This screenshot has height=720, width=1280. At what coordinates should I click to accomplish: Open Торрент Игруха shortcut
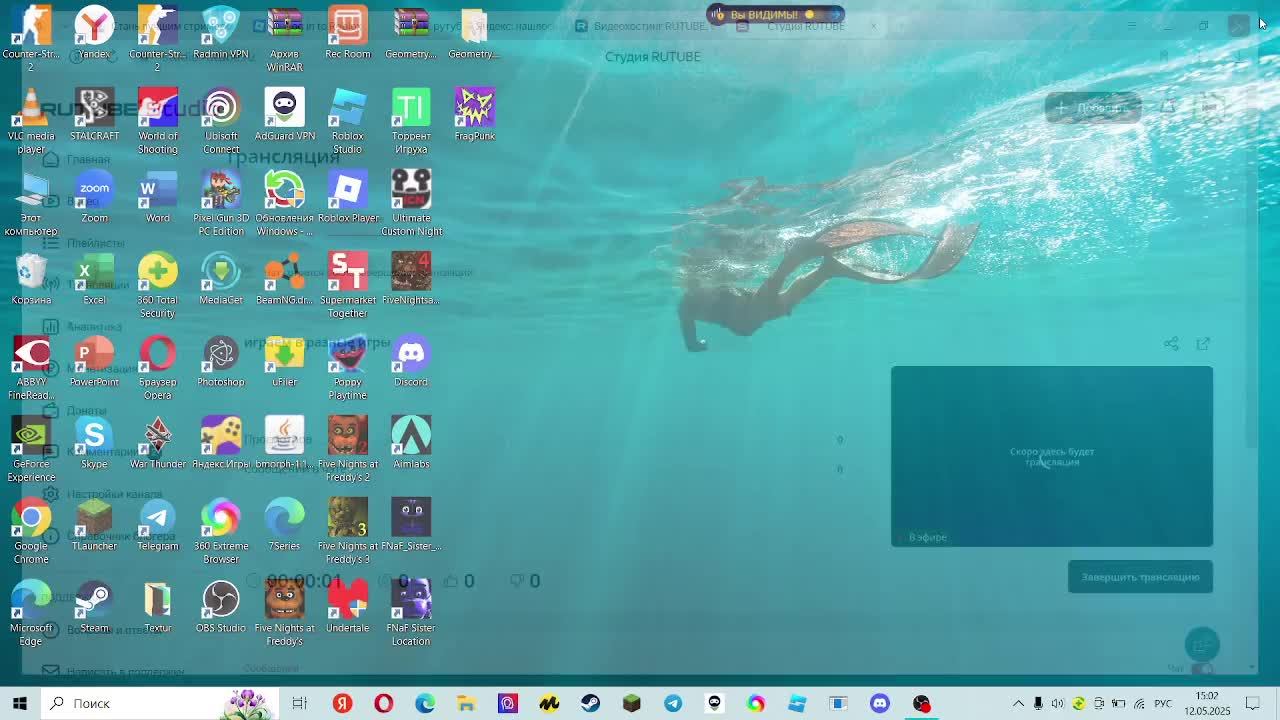point(411,122)
